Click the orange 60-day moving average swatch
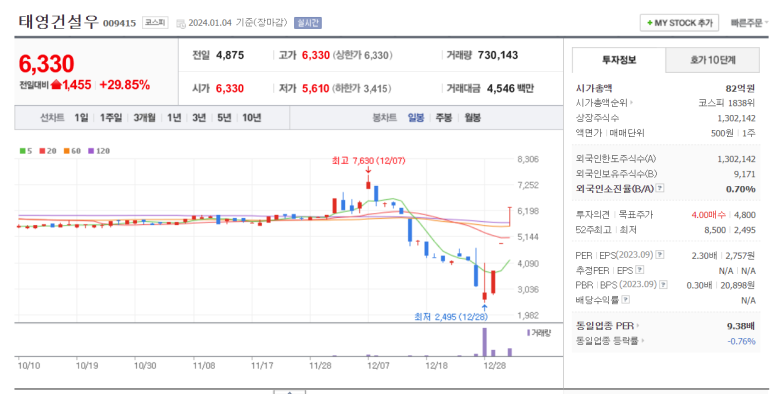Screen dimensions: 773x394 (67, 151)
